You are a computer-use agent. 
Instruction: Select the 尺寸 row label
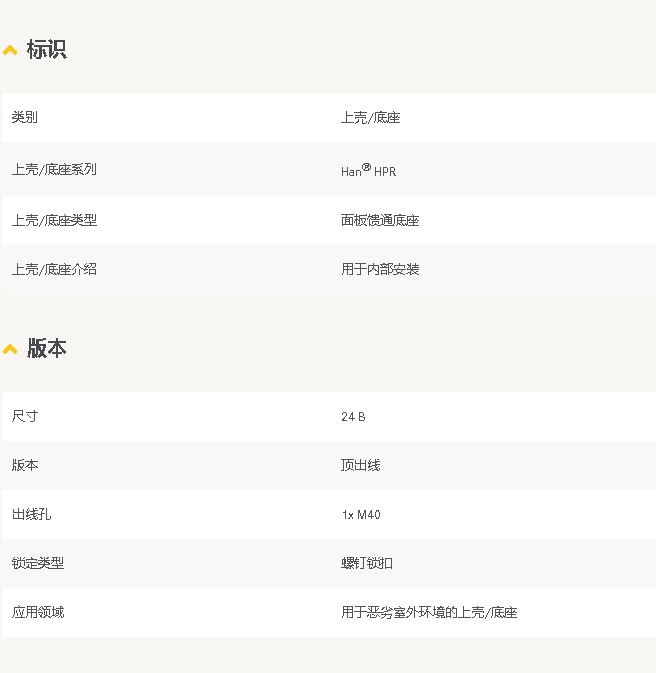coord(25,416)
